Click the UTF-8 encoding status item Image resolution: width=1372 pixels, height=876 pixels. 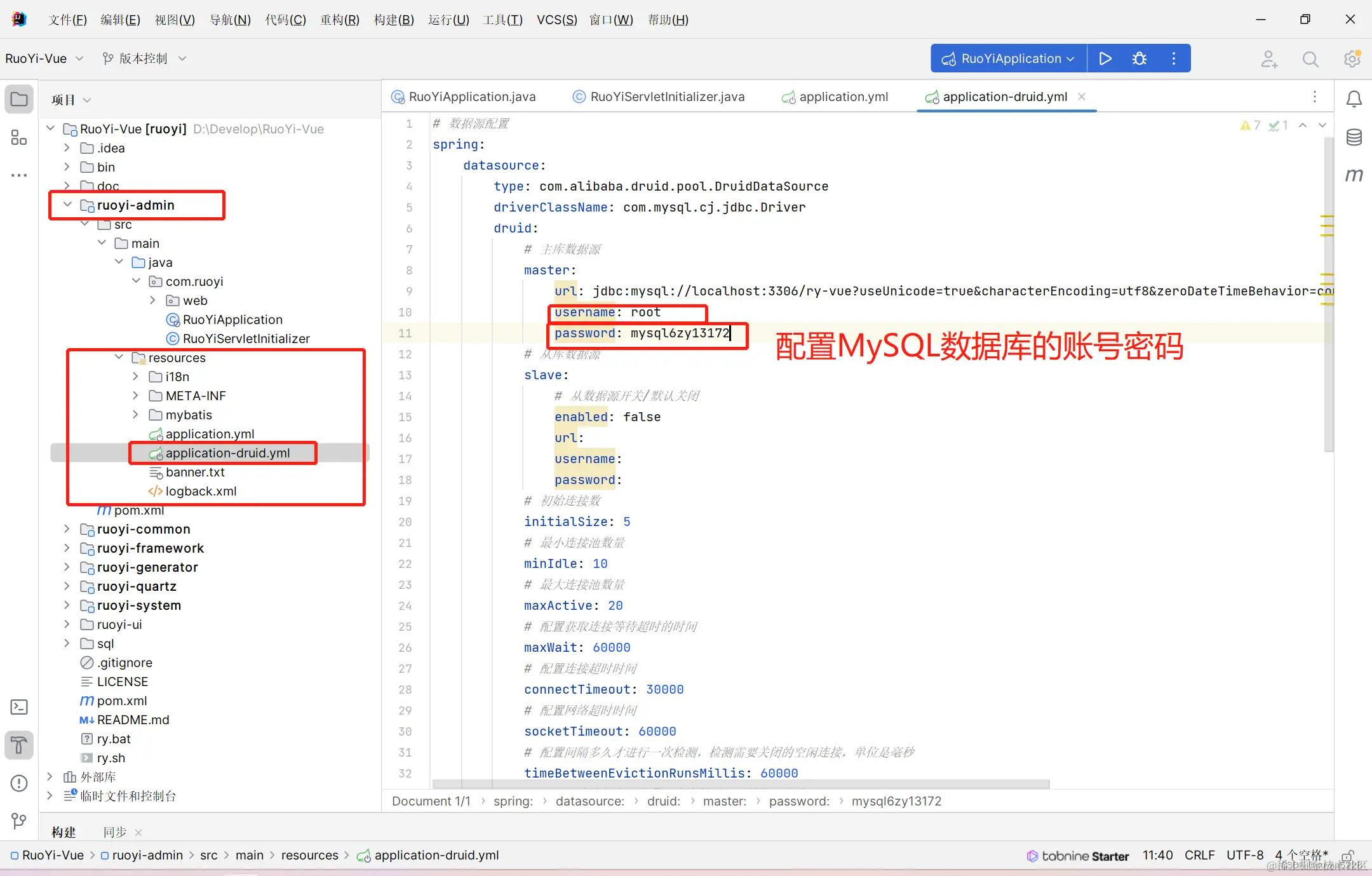click(1244, 855)
